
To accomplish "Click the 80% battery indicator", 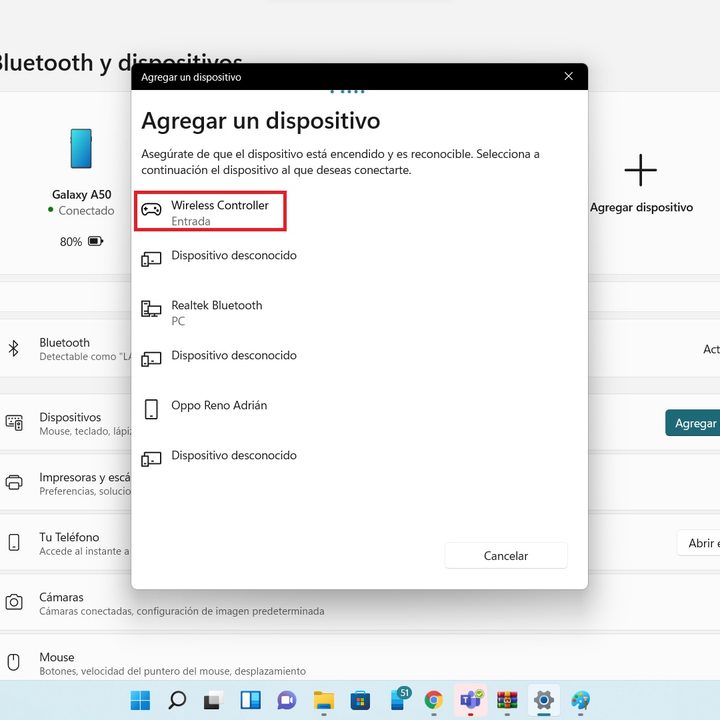I will coord(81,242).
